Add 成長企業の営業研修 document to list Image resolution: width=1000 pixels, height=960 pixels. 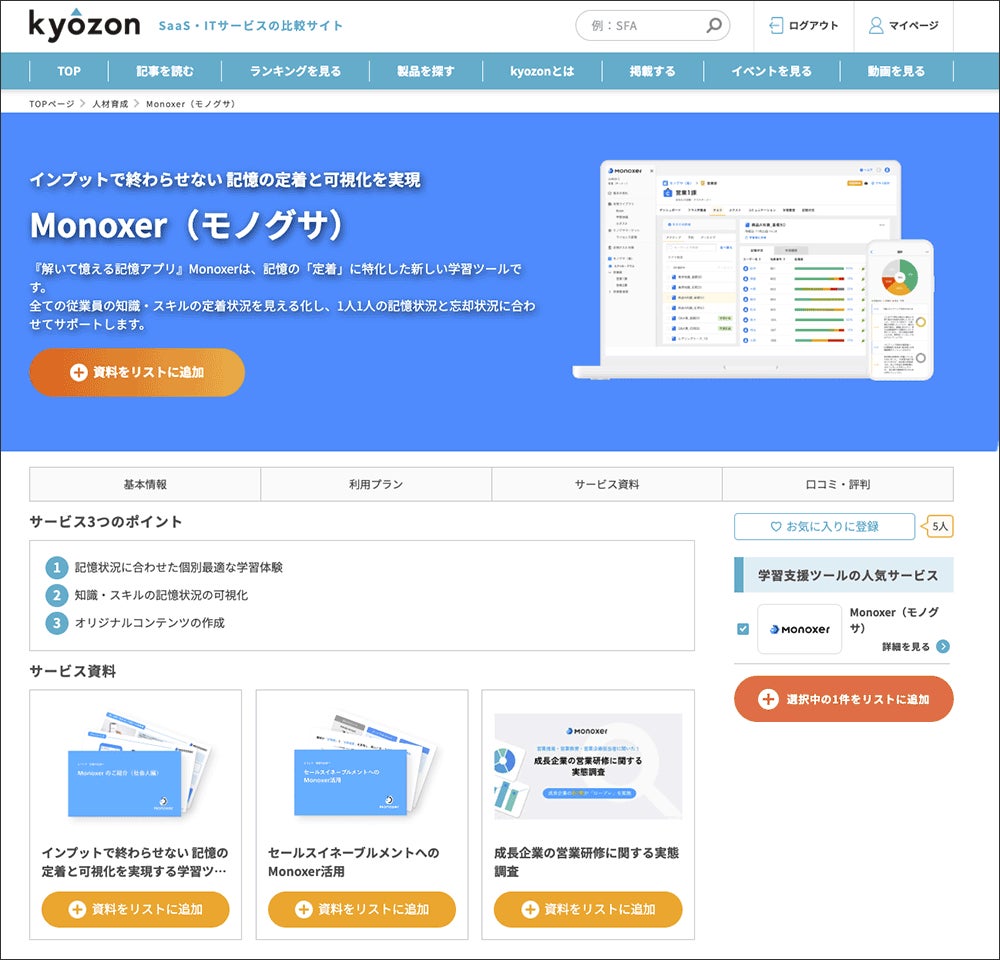click(x=588, y=910)
